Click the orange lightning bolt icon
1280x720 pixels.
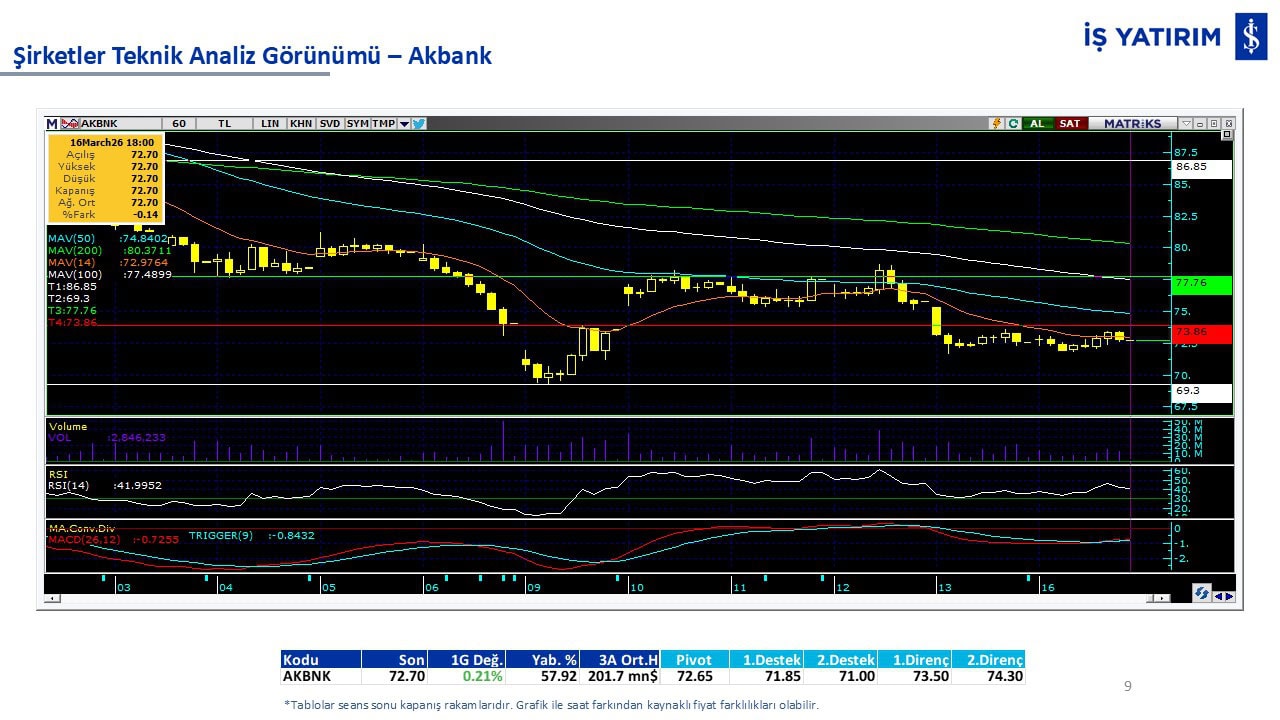(996, 124)
